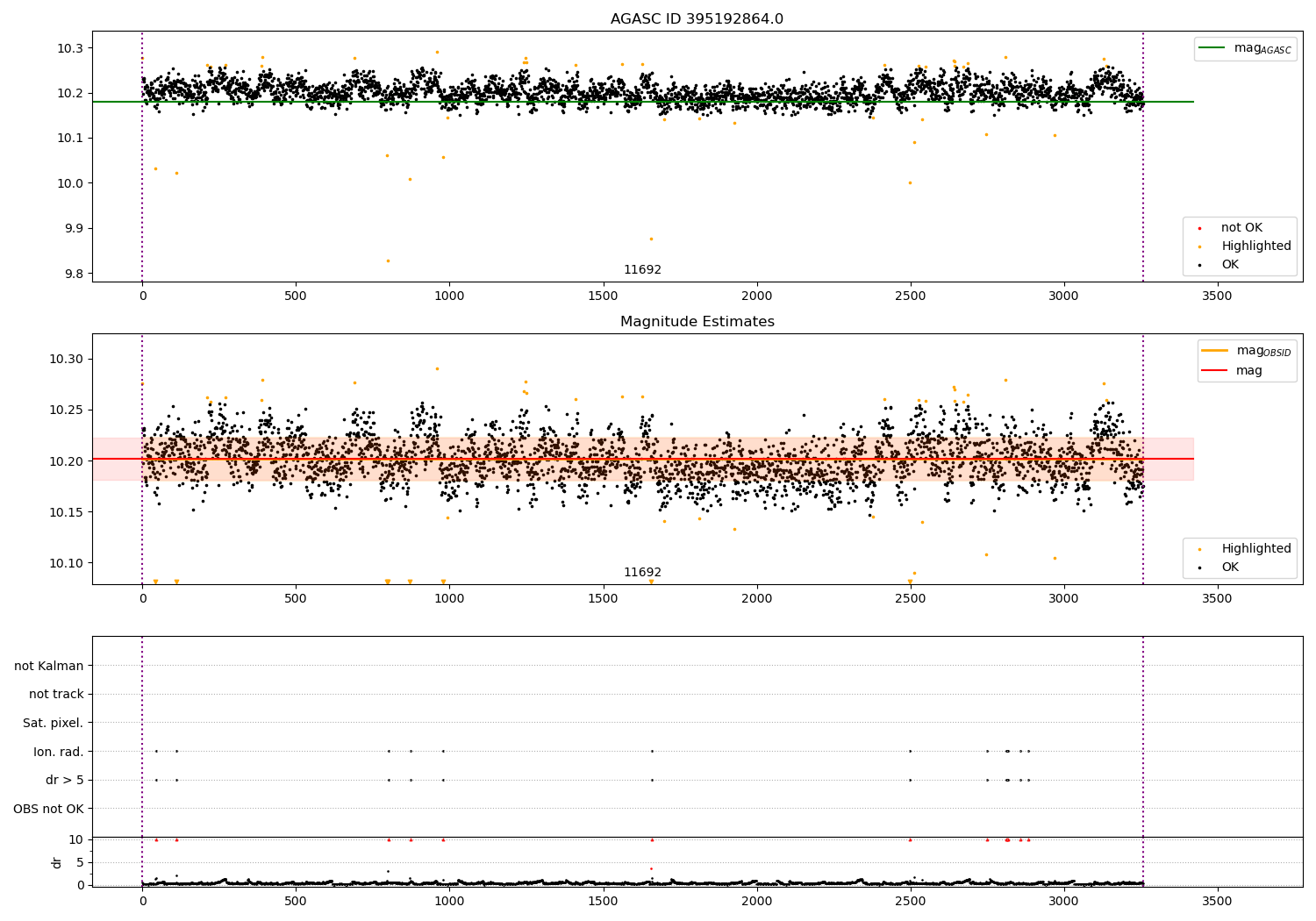This screenshot has height=921, width=1316.
Task: Click the "not track" row label
Action: coord(56,695)
